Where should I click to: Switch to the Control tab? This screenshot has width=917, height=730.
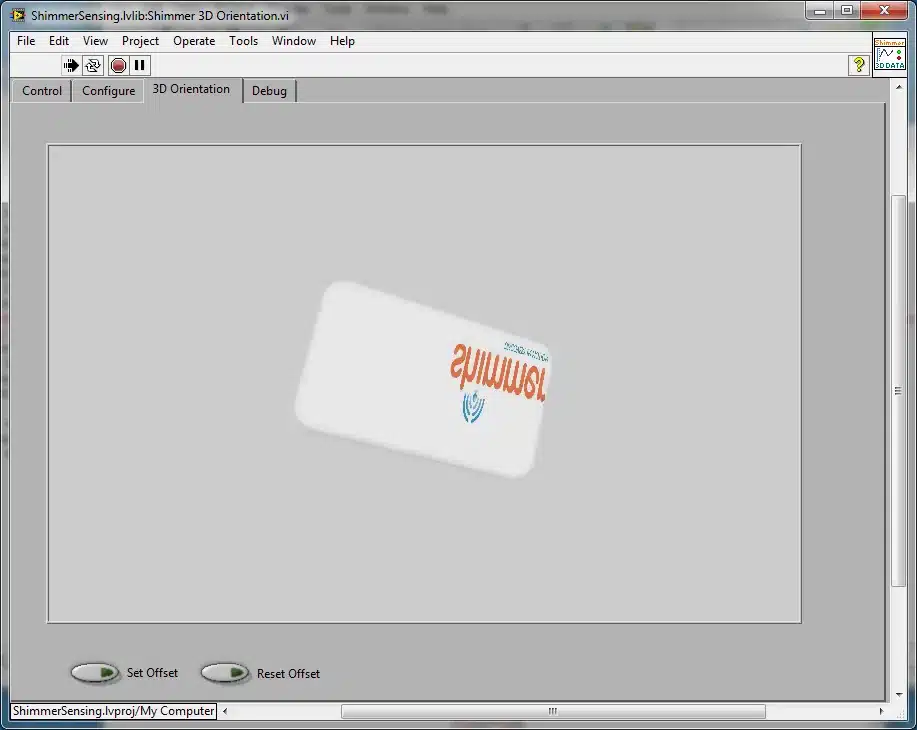click(x=42, y=91)
